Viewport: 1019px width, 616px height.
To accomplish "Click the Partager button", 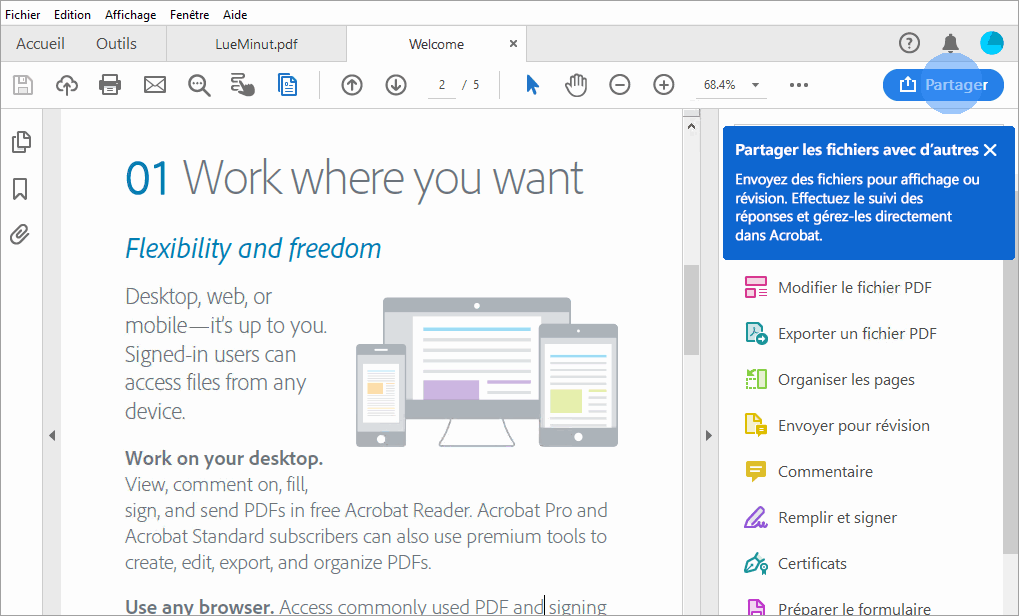I will click(x=943, y=85).
